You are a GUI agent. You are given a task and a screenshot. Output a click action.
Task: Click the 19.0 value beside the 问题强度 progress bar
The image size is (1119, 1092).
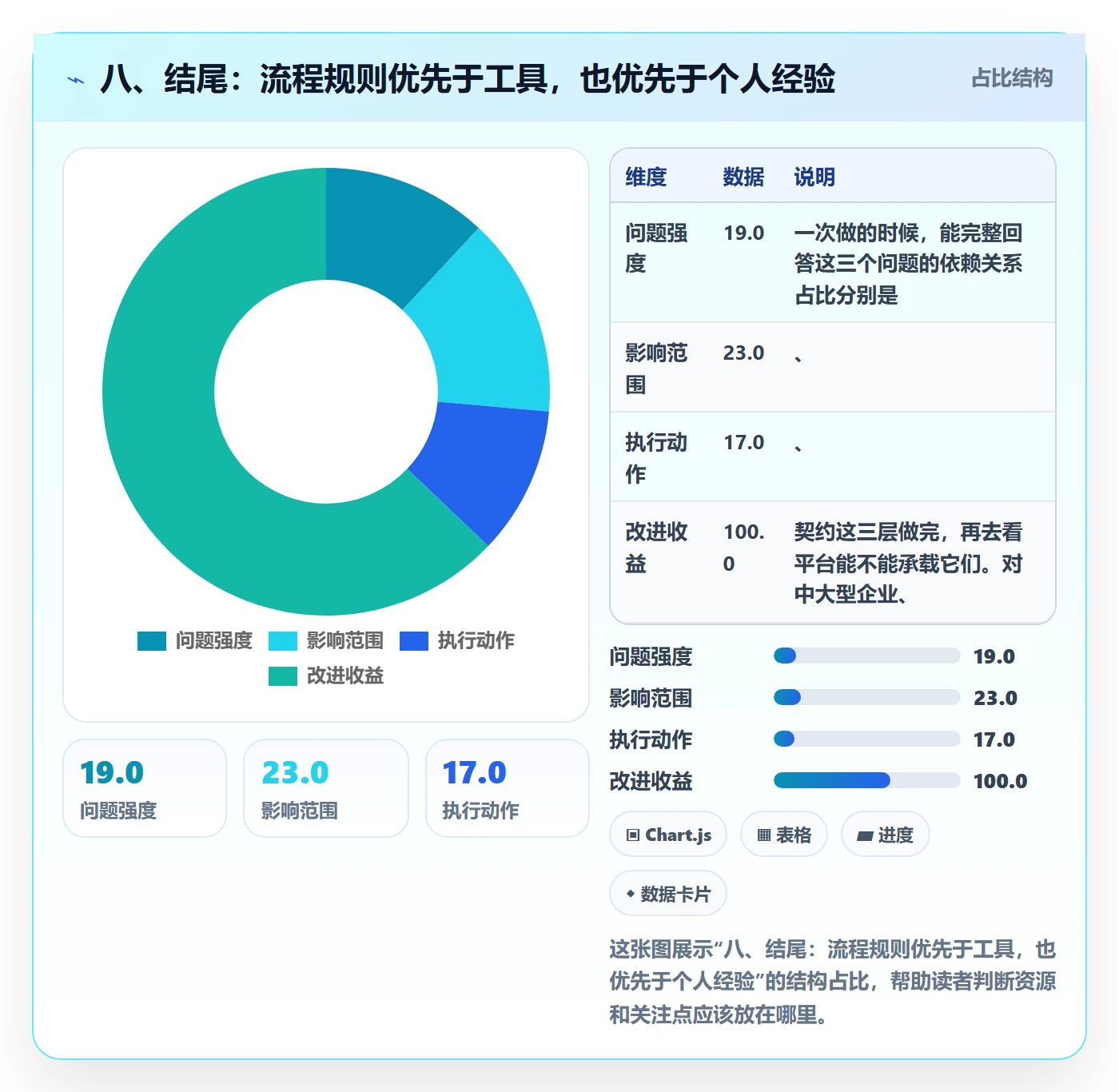pyautogui.click(x=994, y=656)
